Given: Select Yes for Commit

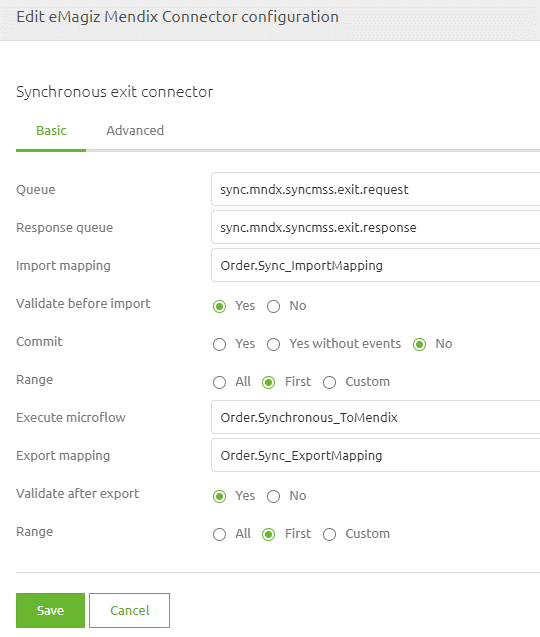Looking at the screenshot, I should [x=219, y=344].
